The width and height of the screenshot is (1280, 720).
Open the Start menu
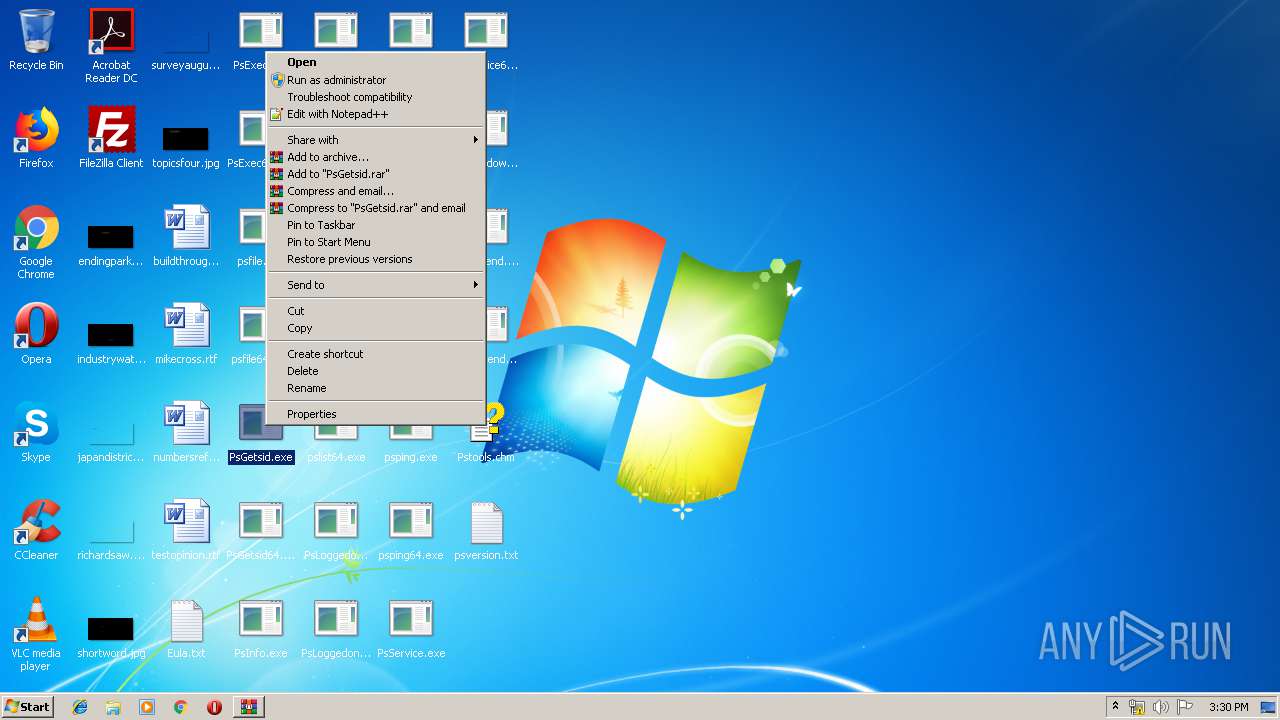[27, 707]
